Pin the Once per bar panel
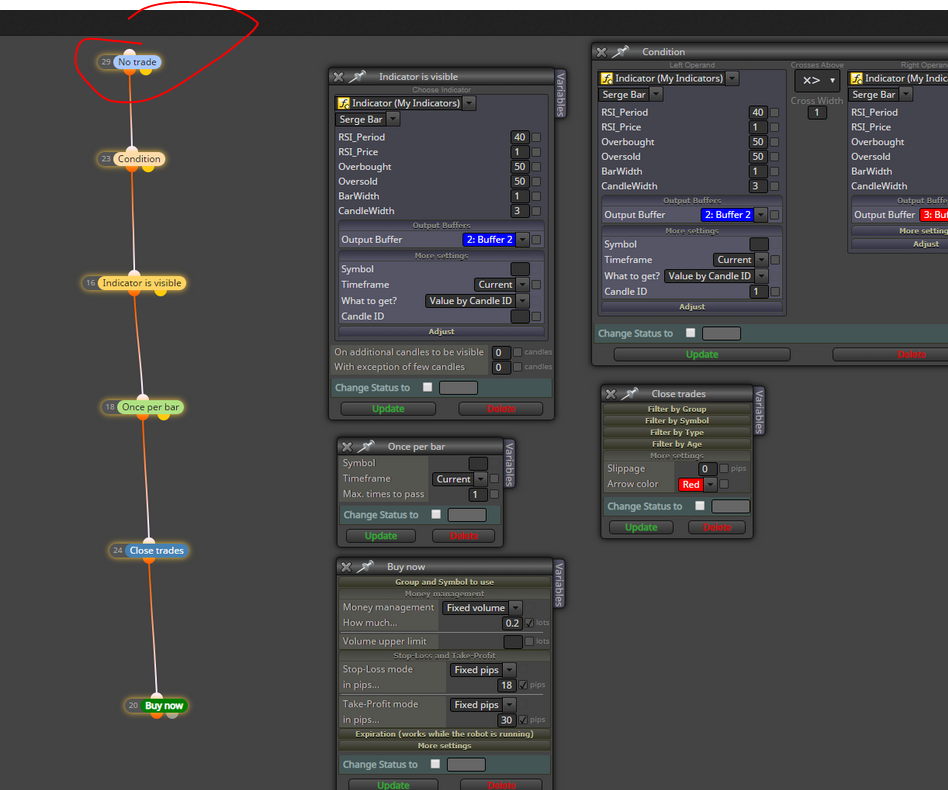 [366, 447]
